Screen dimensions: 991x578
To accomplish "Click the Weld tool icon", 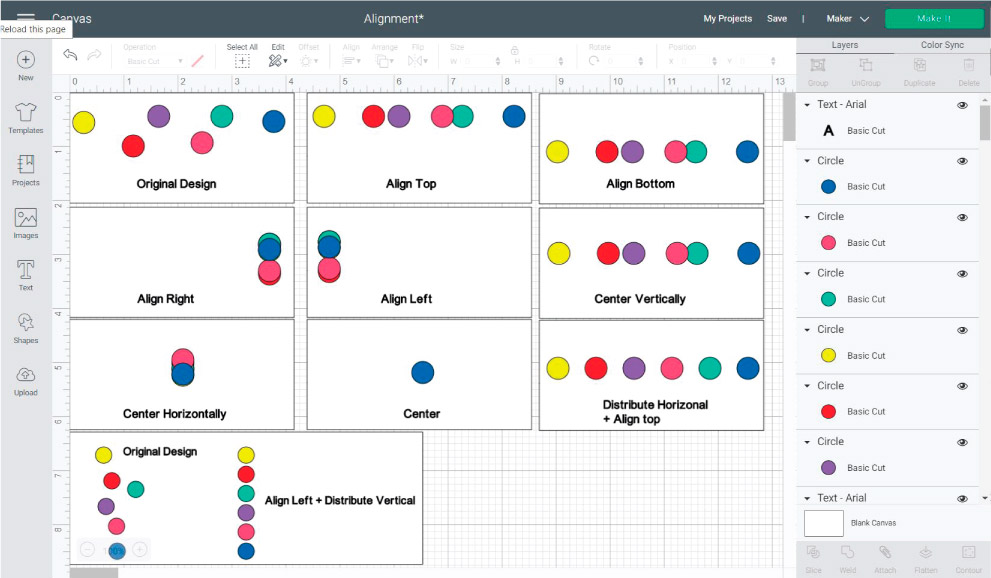I will point(848,552).
